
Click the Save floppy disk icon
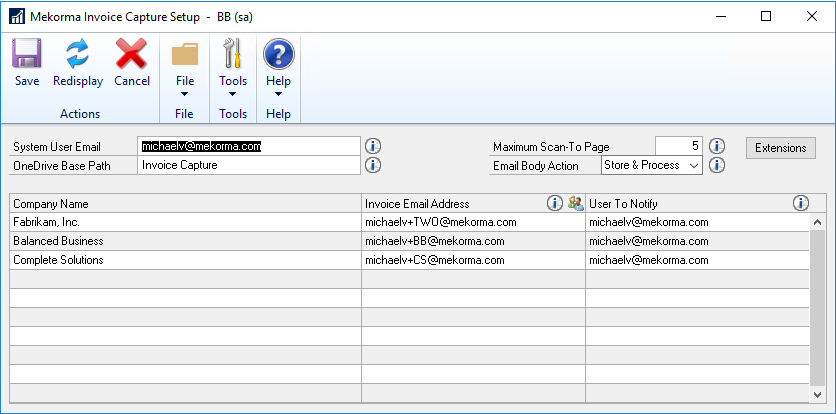27,54
